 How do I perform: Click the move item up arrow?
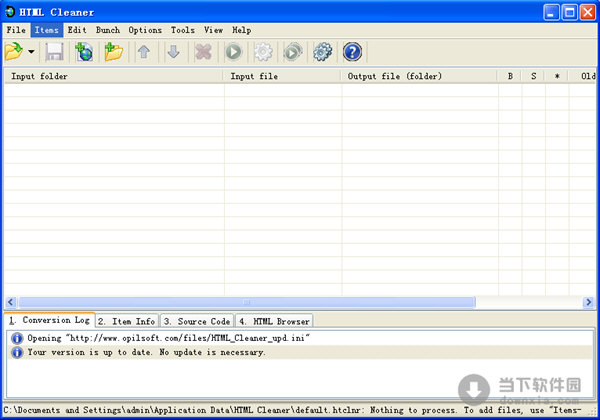point(144,52)
